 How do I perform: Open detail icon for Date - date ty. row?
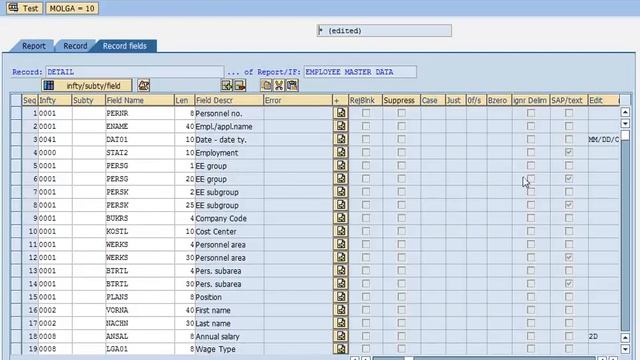click(x=340, y=139)
